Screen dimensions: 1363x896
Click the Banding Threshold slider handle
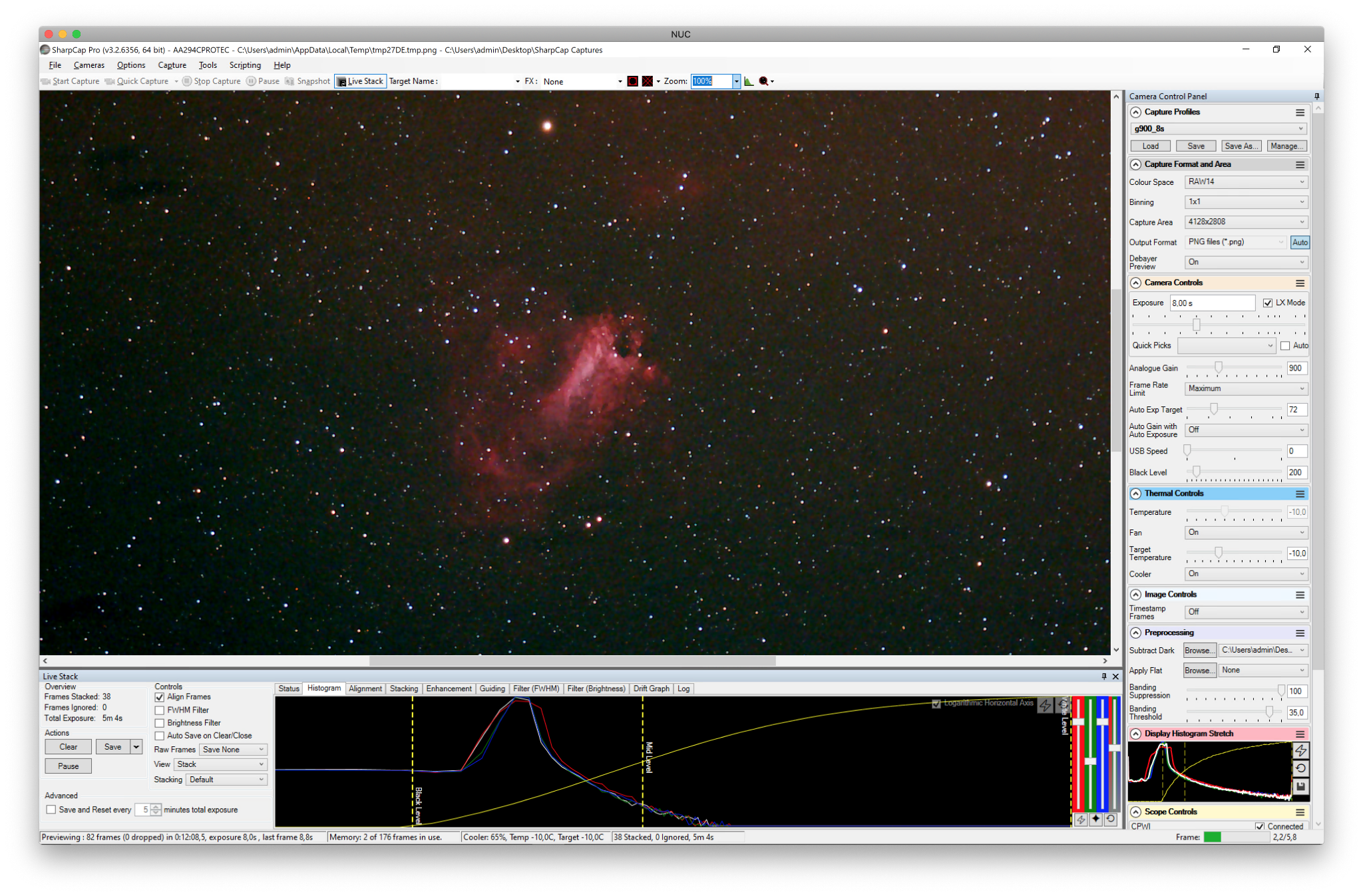1270,712
